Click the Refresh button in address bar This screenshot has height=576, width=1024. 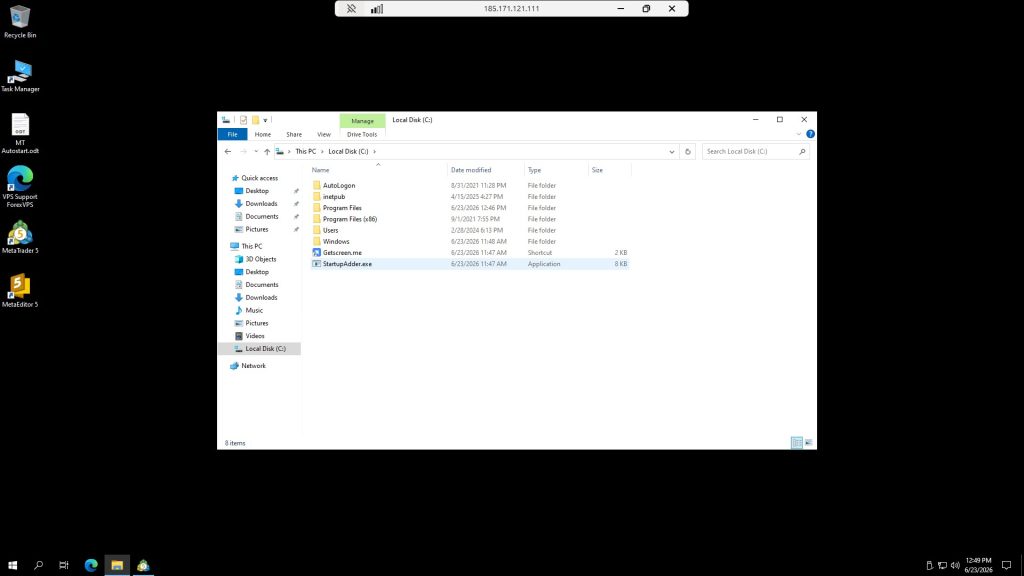click(687, 152)
